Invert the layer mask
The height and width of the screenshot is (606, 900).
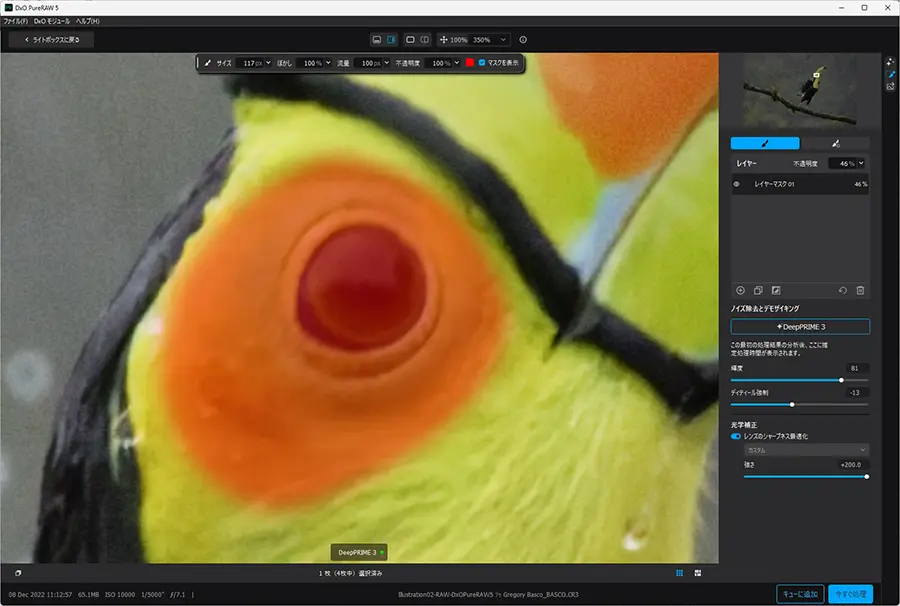pyautogui.click(x=776, y=290)
